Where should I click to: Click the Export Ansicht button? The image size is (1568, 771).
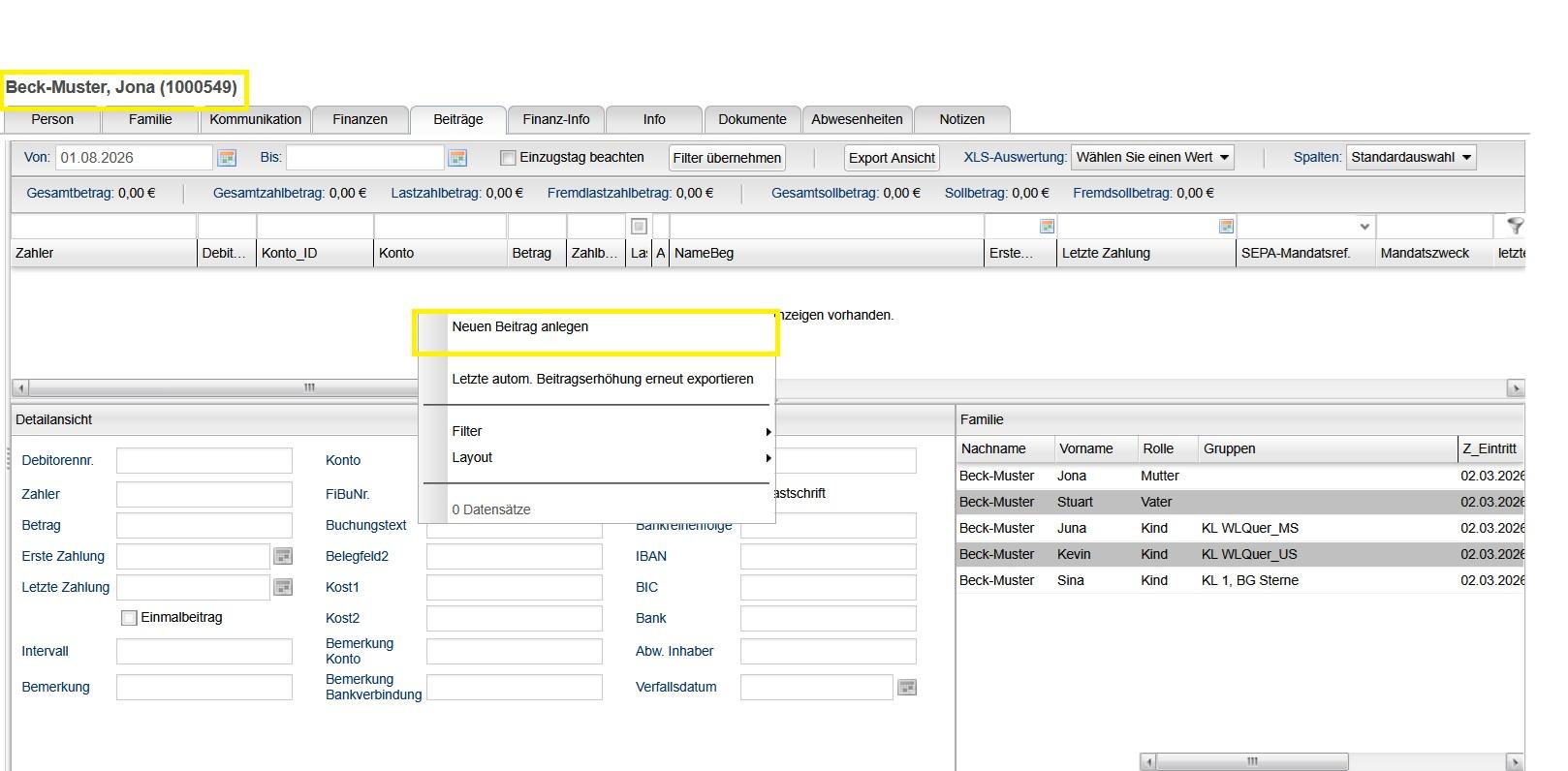pyautogui.click(x=892, y=158)
